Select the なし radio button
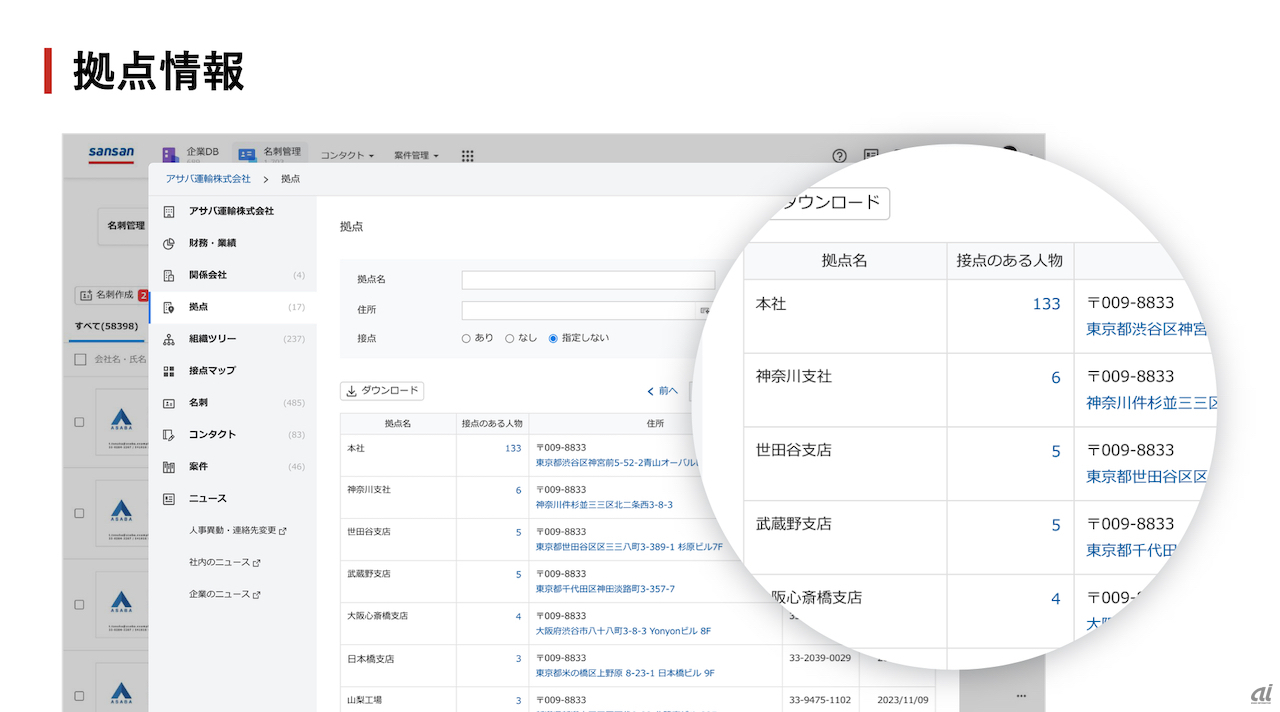The image size is (1280, 712). tap(510, 339)
